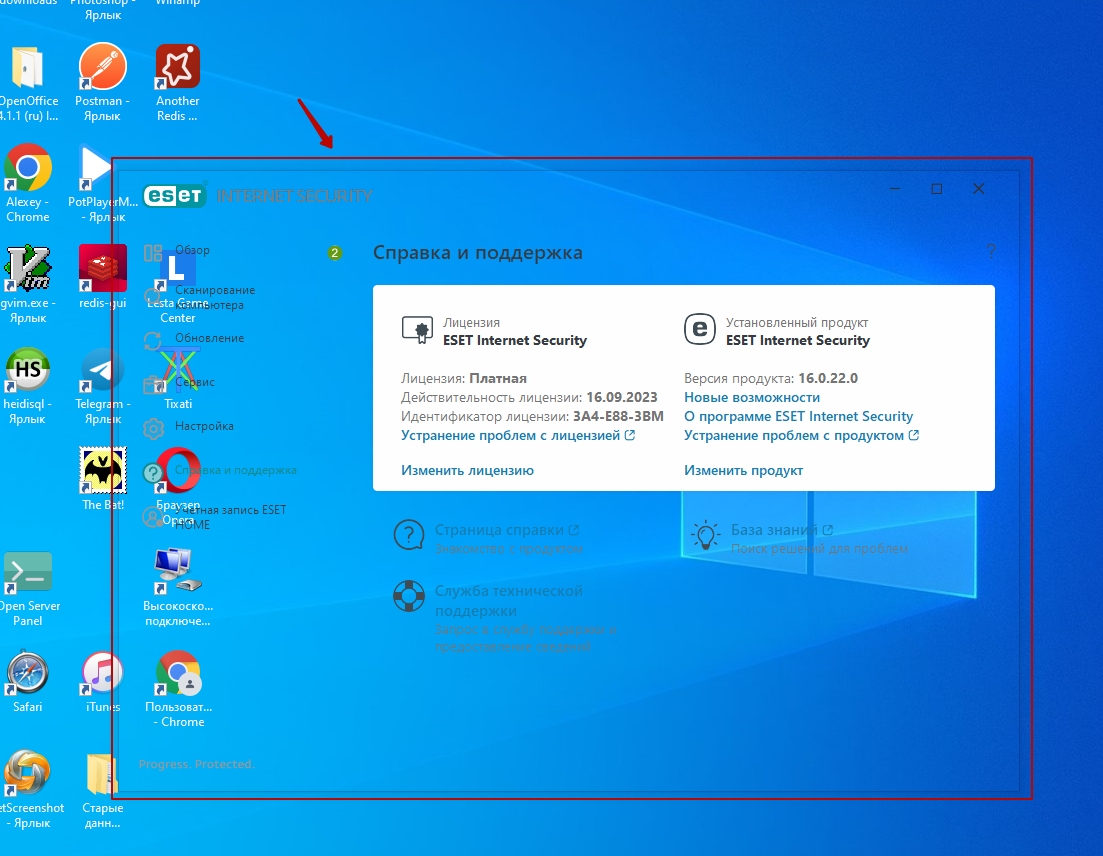Click the green notification badge showing 2
The image size is (1103, 856).
click(335, 253)
